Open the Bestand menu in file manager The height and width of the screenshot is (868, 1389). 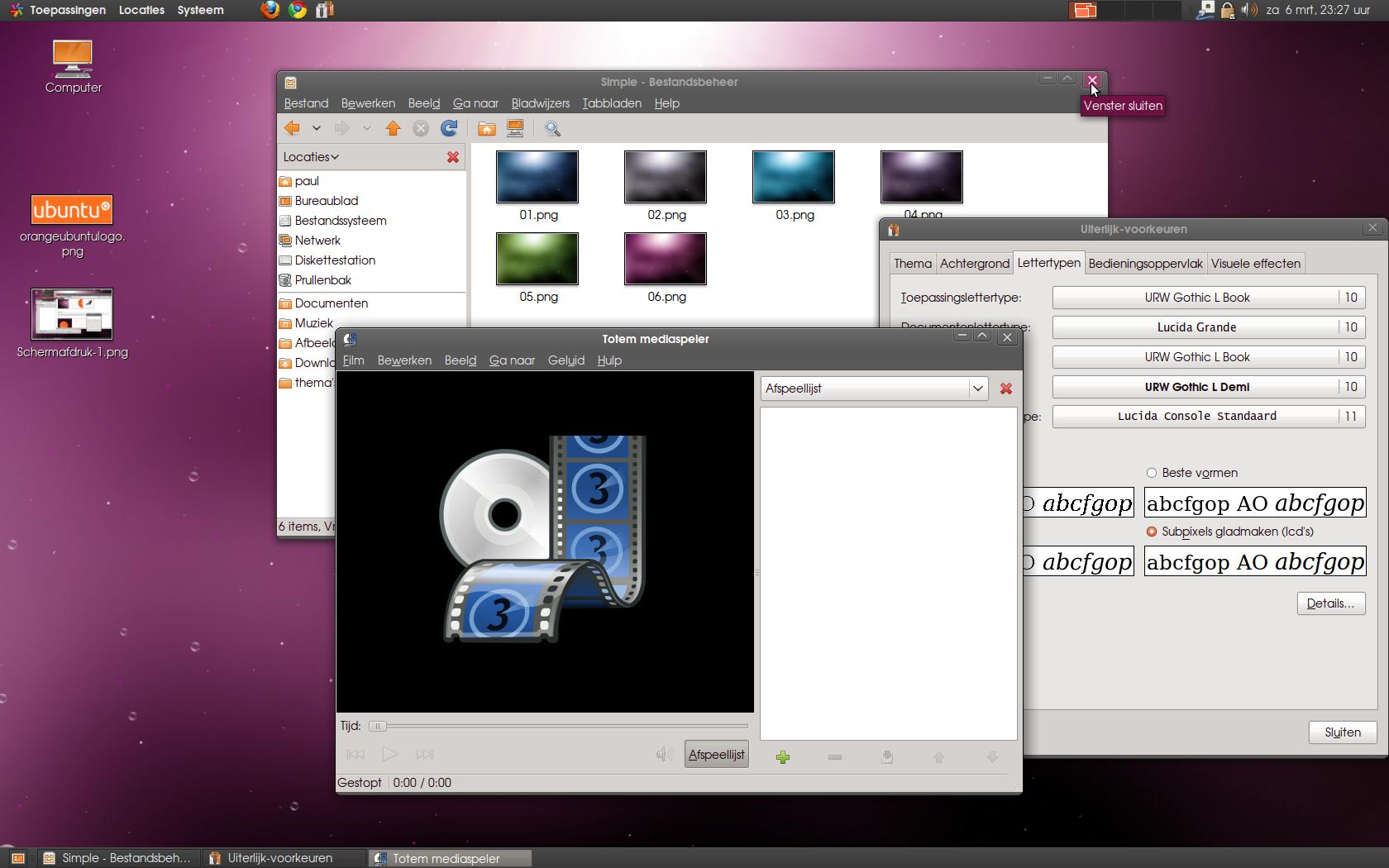point(306,103)
